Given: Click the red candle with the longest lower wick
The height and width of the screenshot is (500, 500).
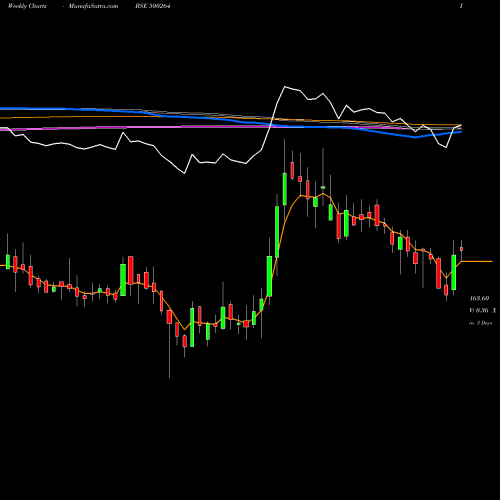Looking at the screenshot, I should point(169,317).
